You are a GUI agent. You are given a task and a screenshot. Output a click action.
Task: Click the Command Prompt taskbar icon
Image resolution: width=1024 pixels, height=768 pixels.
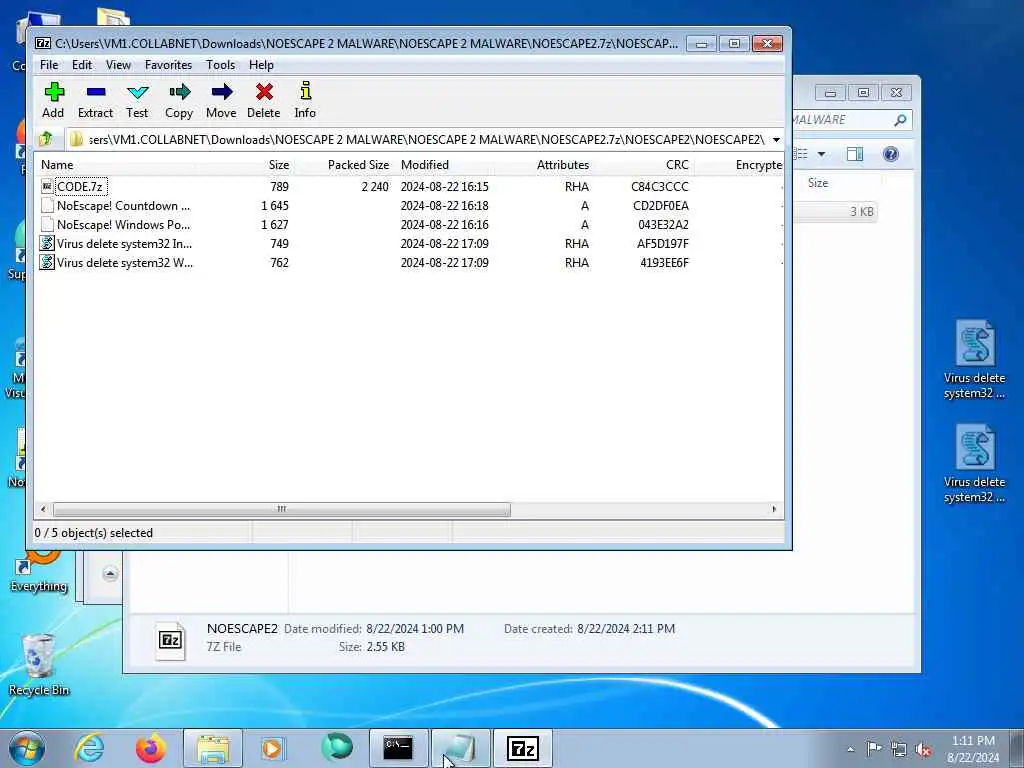[x=398, y=748]
